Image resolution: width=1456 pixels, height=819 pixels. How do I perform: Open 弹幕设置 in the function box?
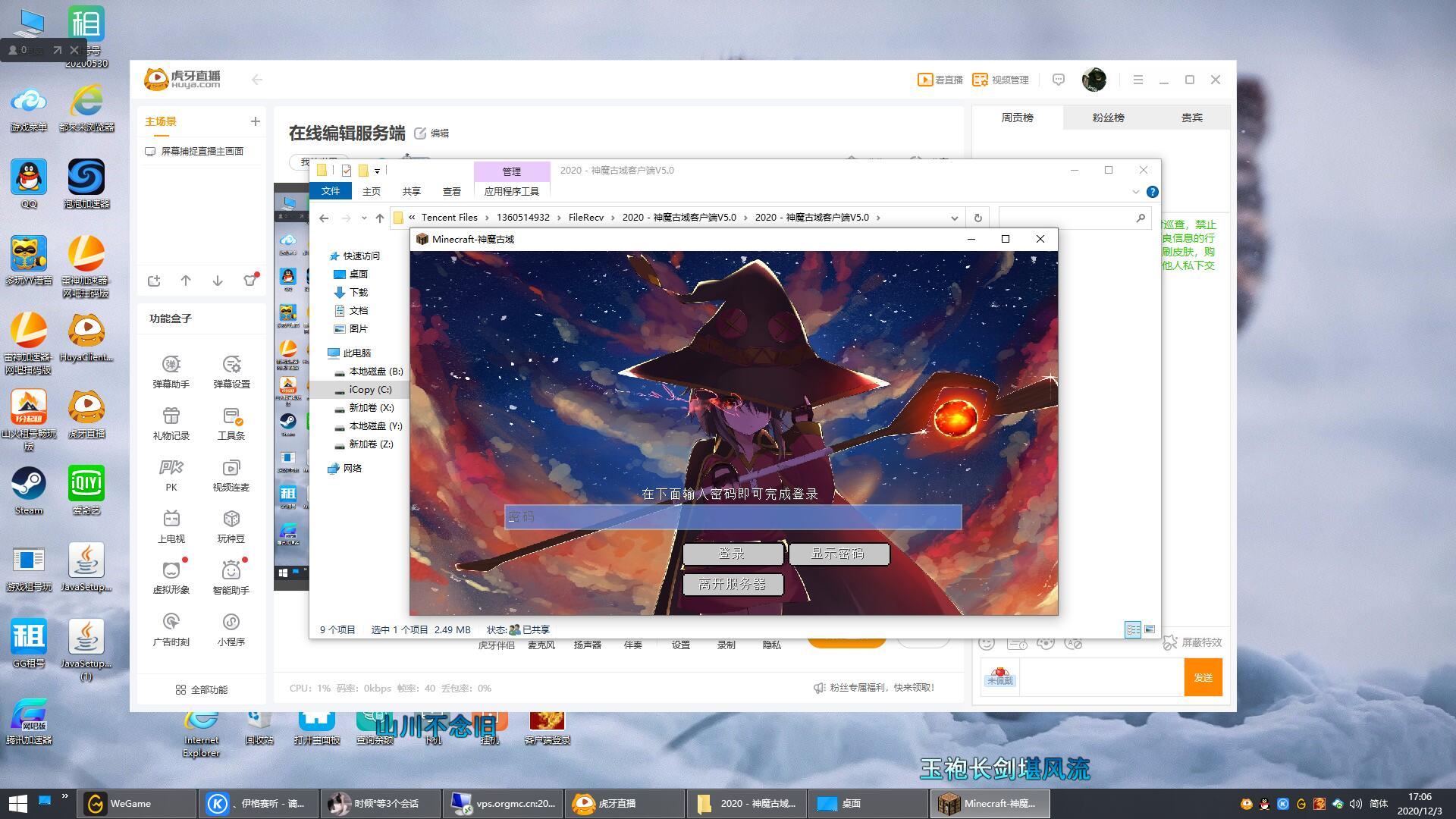pos(231,372)
